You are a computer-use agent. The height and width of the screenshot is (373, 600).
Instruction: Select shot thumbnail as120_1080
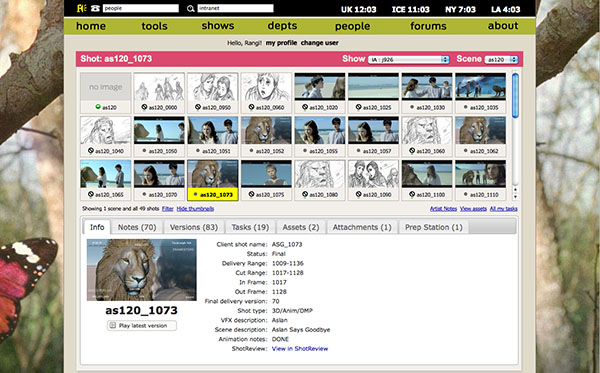(x=320, y=180)
